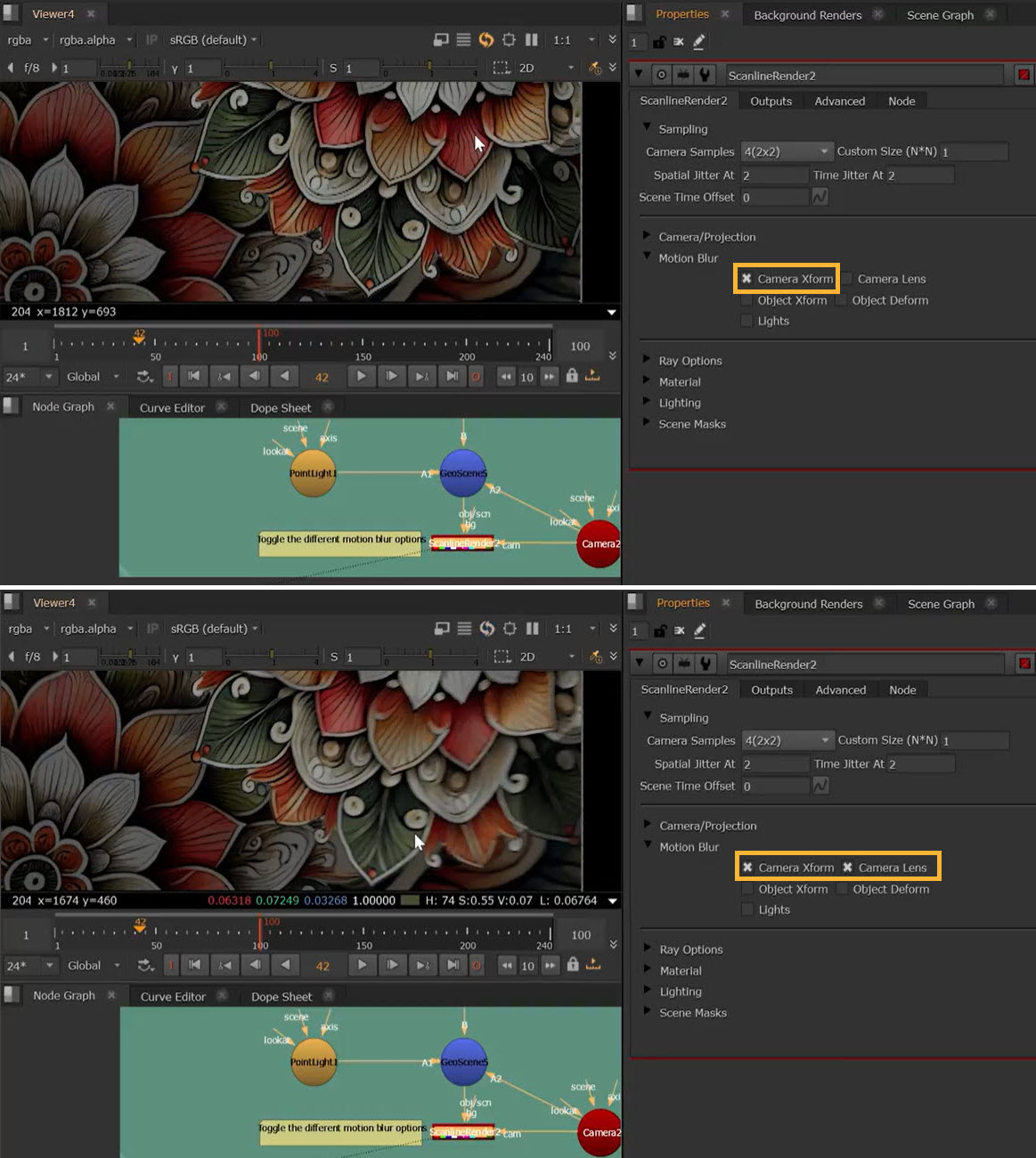Skip back by increment in lower screenshot timeline
This screenshot has height=1158, width=1036.
coord(507,965)
